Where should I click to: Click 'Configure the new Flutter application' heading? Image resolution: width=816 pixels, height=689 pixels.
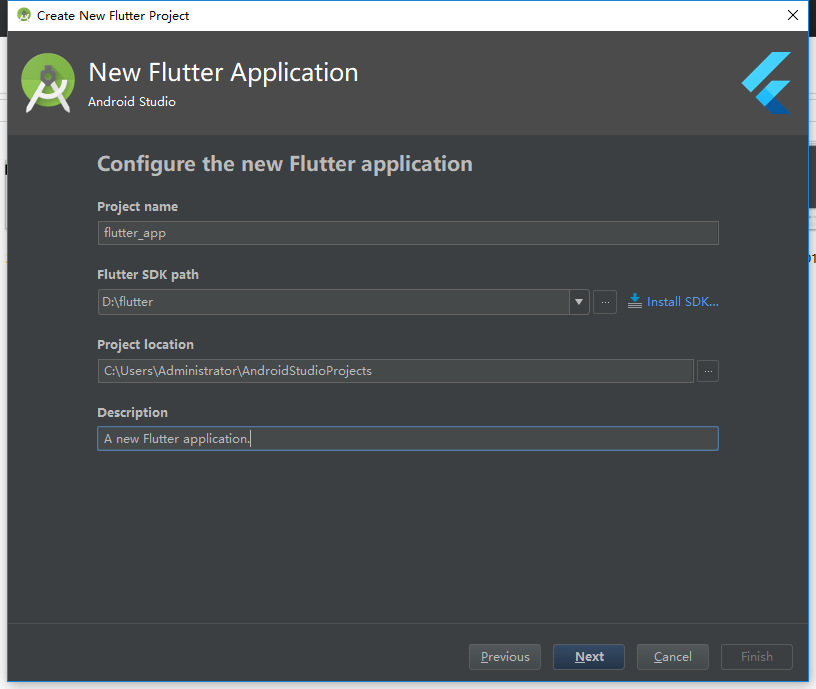[285, 164]
